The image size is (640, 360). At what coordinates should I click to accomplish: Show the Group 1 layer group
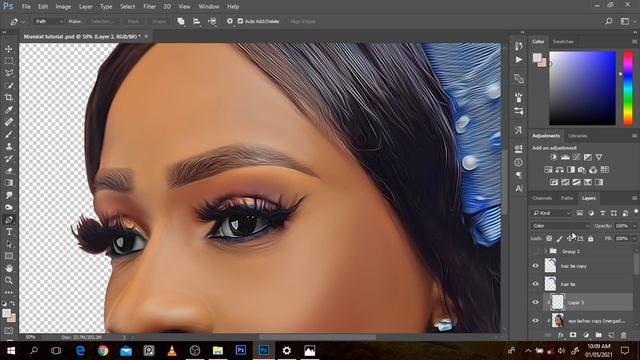(536, 251)
